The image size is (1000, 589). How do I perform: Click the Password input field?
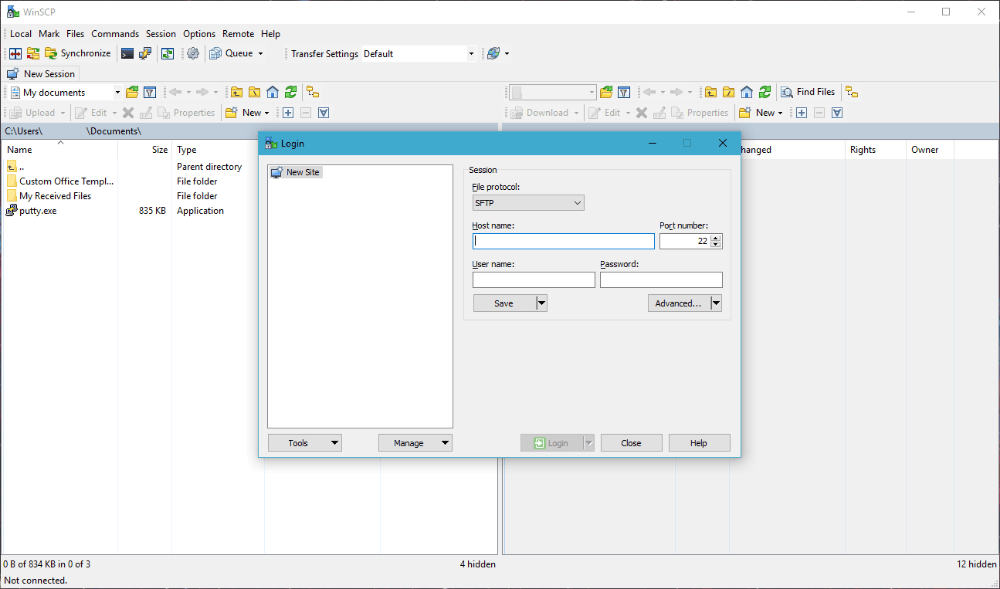pos(661,279)
